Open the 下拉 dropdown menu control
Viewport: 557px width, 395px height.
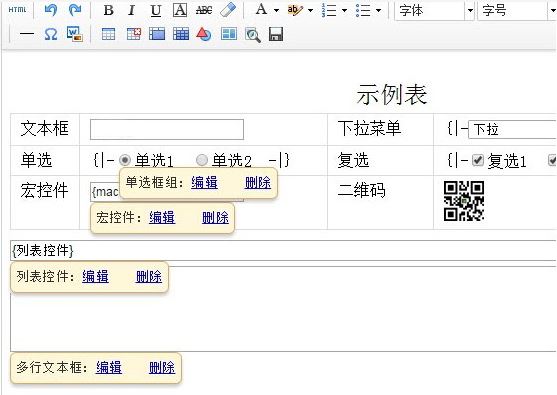point(513,129)
